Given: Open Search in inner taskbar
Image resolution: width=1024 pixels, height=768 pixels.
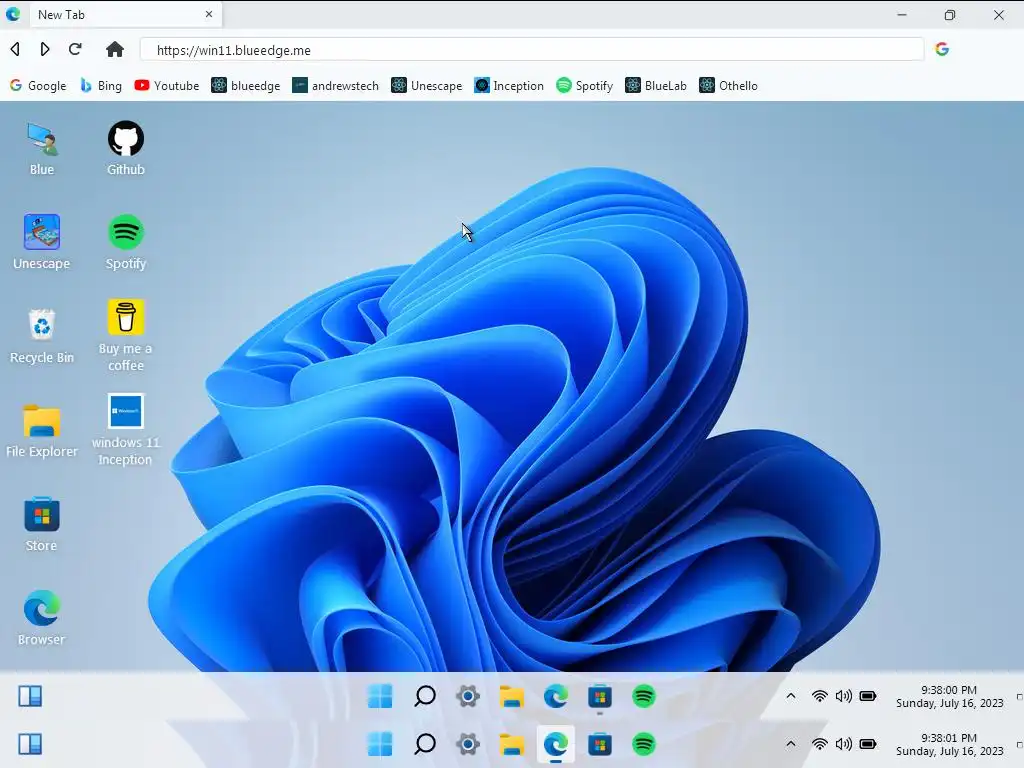Looking at the screenshot, I should pos(424,696).
